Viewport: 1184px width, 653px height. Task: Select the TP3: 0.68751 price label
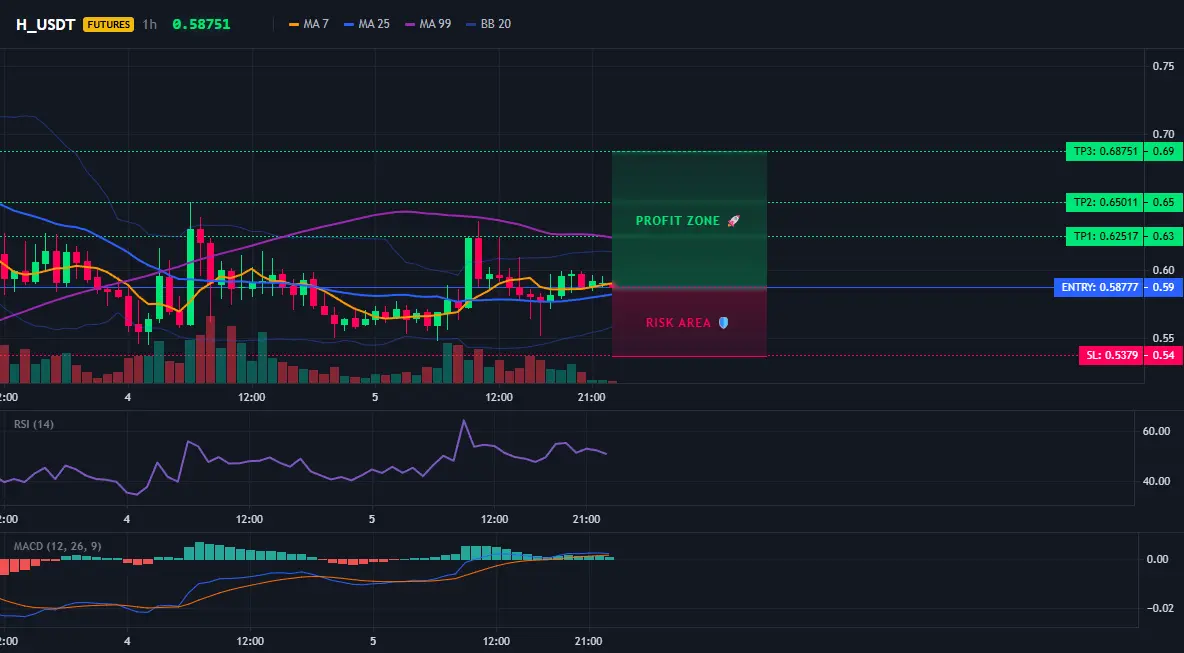[1105, 152]
